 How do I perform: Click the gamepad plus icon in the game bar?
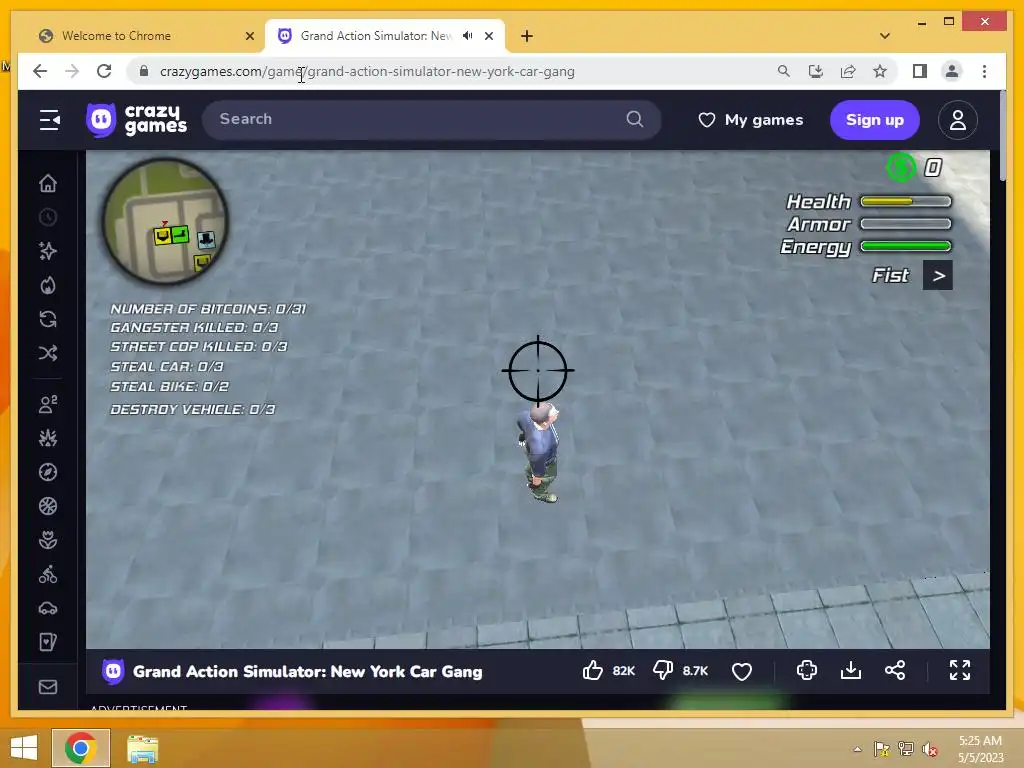[807, 671]
